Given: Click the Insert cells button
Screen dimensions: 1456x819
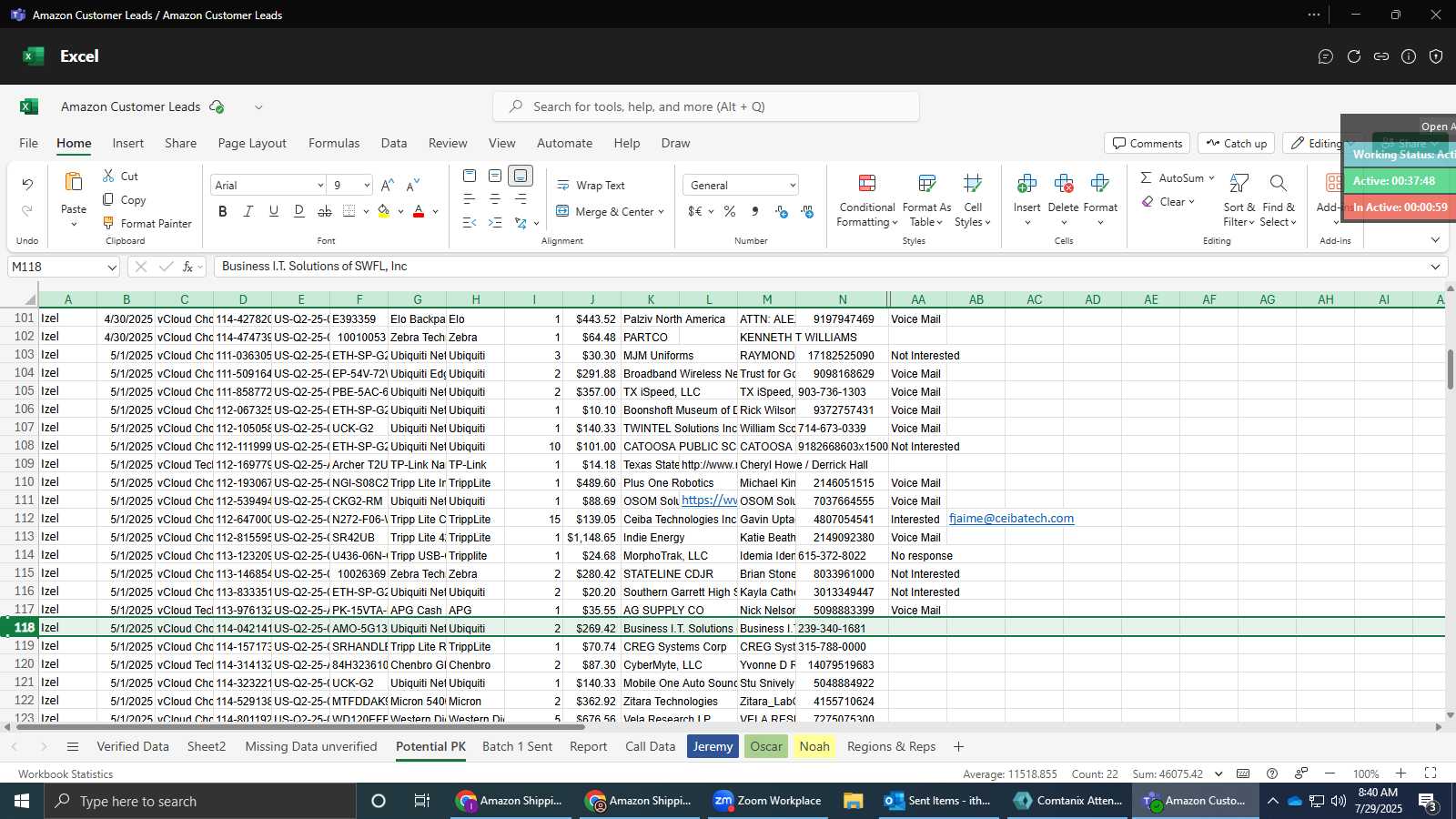Looking at the screenshot, I should 1026,200.
